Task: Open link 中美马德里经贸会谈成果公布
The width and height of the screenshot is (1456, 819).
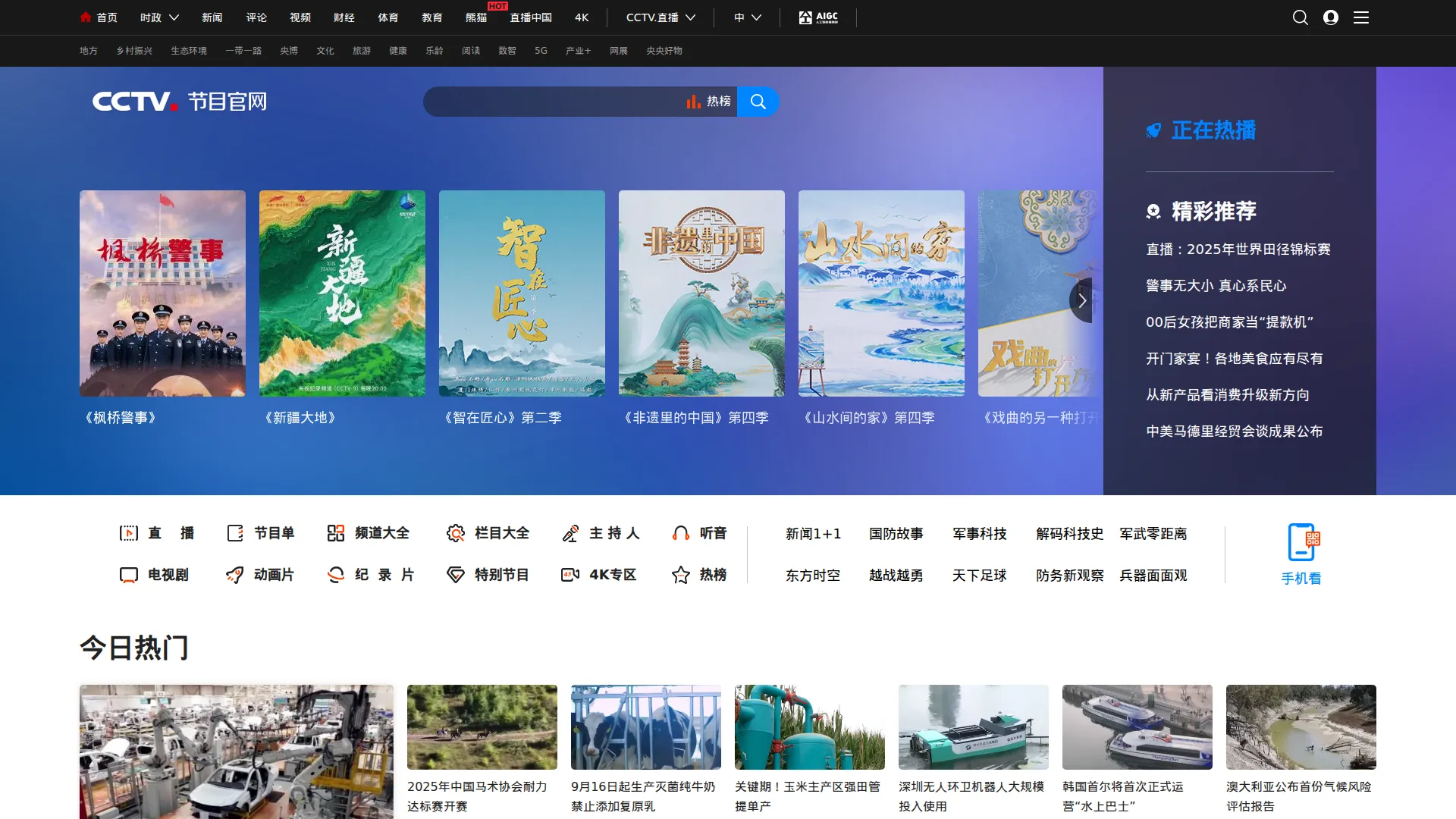Action: 1235,431
